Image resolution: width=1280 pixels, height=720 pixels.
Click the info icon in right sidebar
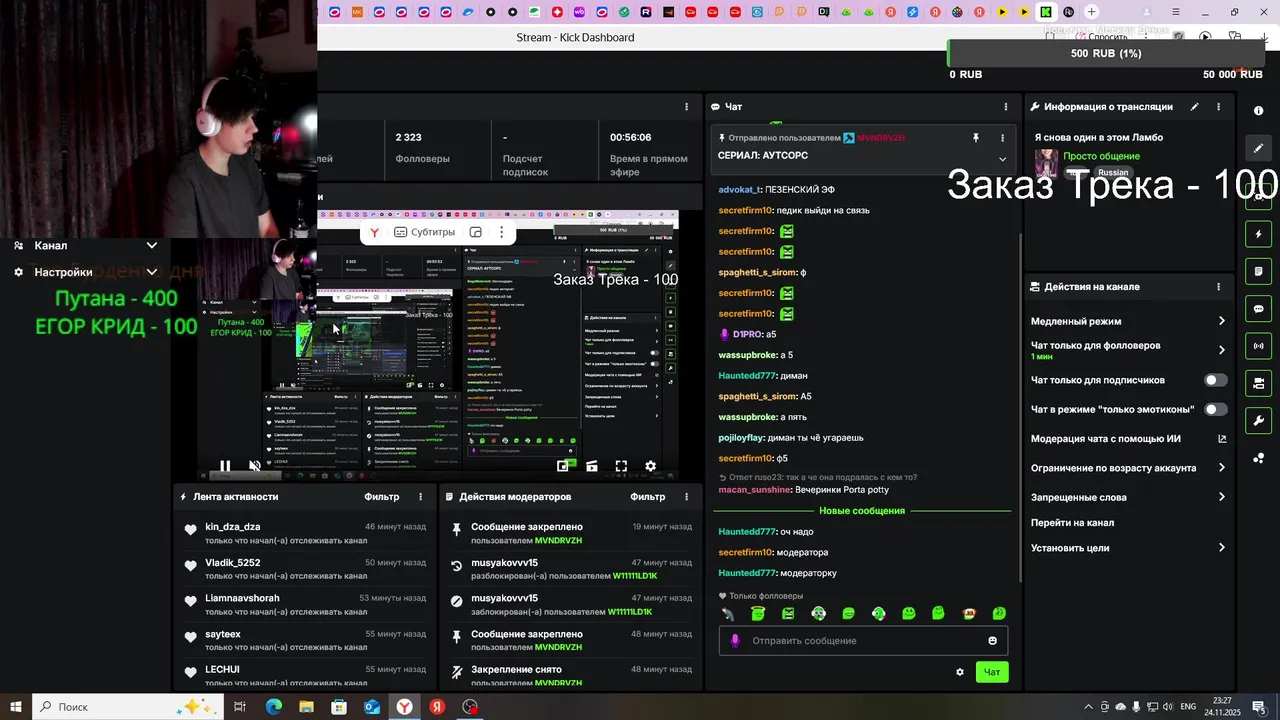(x=1259, y=111)
